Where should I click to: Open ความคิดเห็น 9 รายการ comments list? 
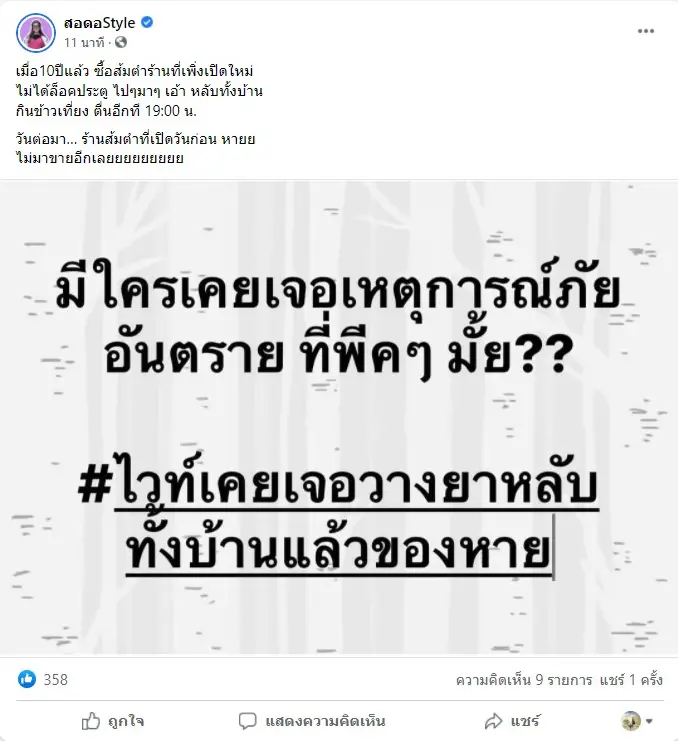pyautogui.click(x=524, y=680)
